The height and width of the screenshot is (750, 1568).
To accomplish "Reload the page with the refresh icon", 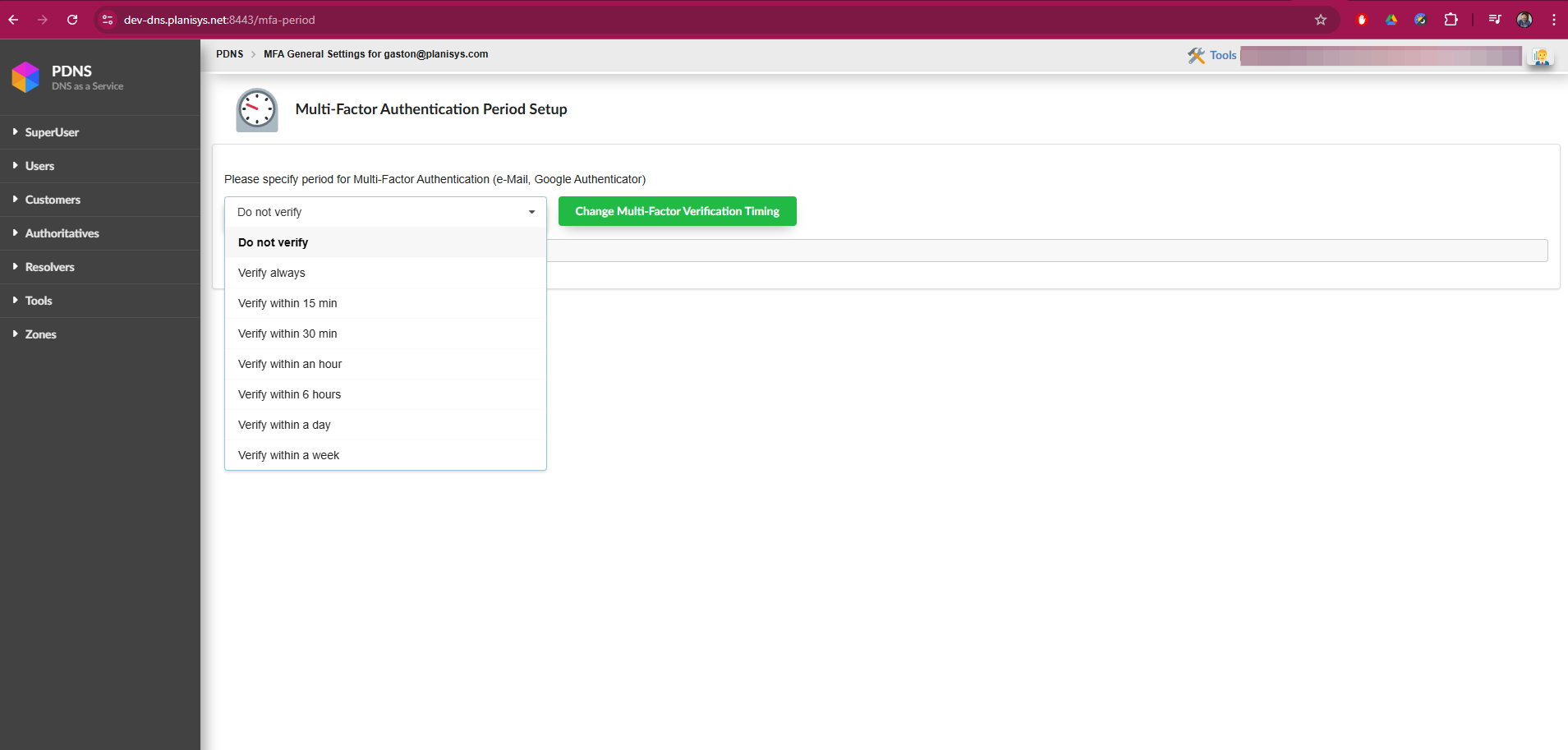I will 72,20.
